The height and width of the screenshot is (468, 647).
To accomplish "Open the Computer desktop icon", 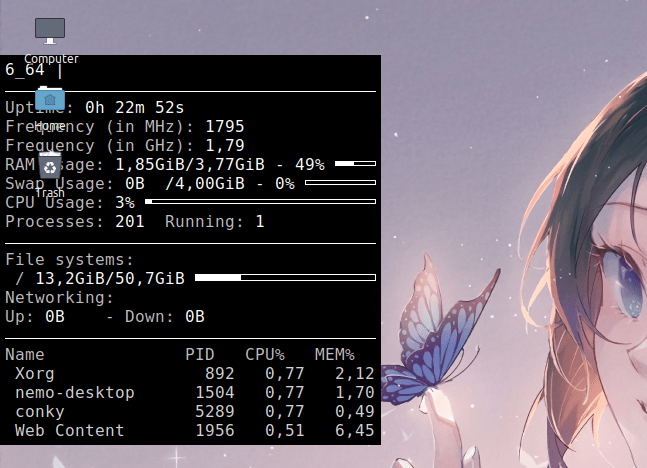I will pos(50,30).
